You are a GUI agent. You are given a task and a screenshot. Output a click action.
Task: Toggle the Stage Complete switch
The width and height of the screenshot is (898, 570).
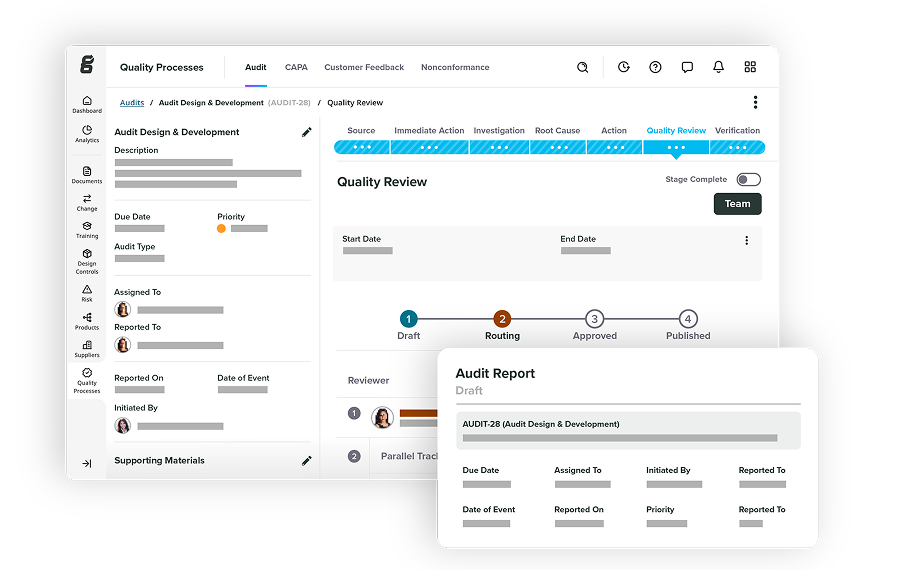coord(748,180)
